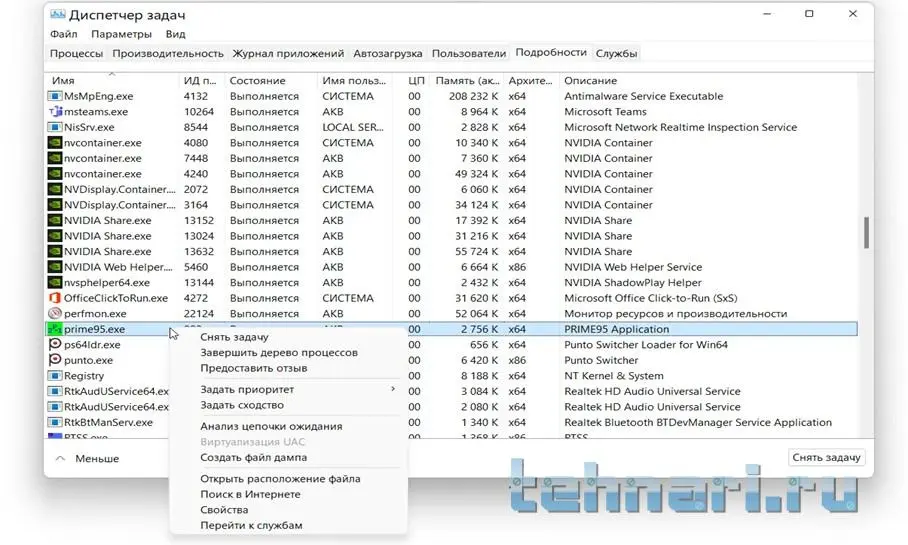Open the Параметры menu
The width and height of the screenshot is (908, 545).
point(122,34)
